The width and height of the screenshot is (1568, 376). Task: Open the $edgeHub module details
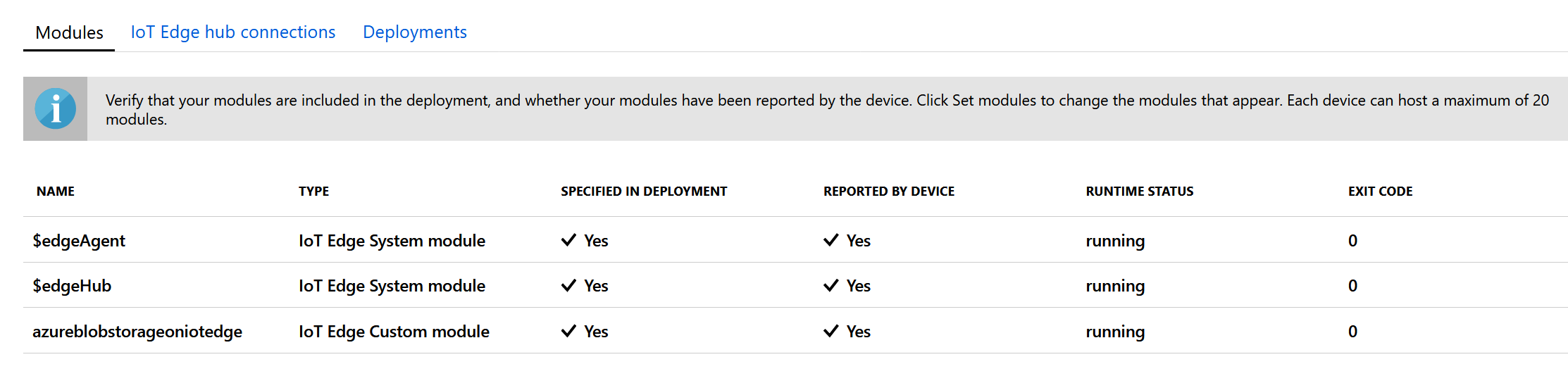click(x=72, y=286)
